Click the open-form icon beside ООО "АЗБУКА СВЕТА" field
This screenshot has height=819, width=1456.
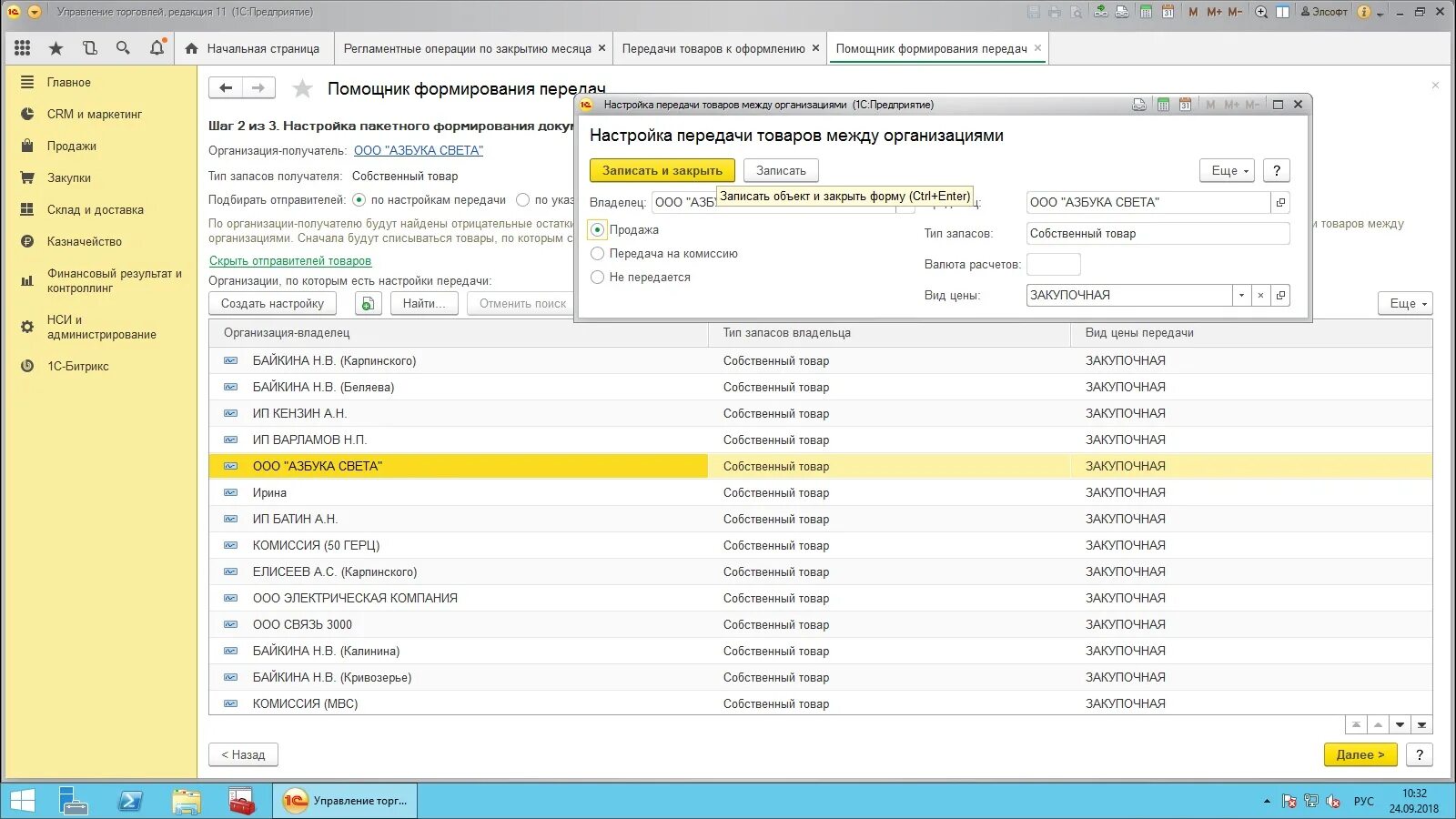[x=1280, y=202]
